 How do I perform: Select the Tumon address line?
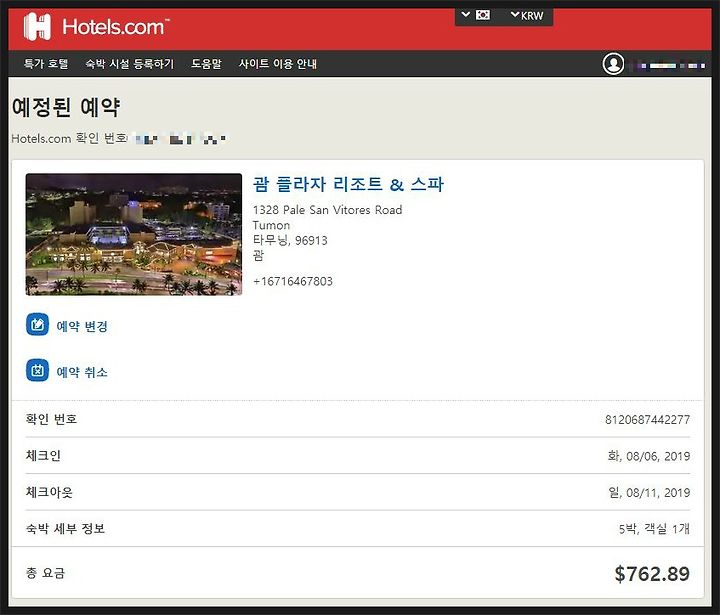point(271,225)
